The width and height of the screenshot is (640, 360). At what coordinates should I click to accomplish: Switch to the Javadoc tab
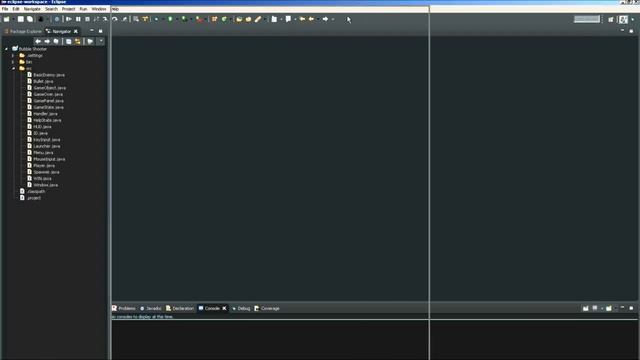(x=151, y=308)
